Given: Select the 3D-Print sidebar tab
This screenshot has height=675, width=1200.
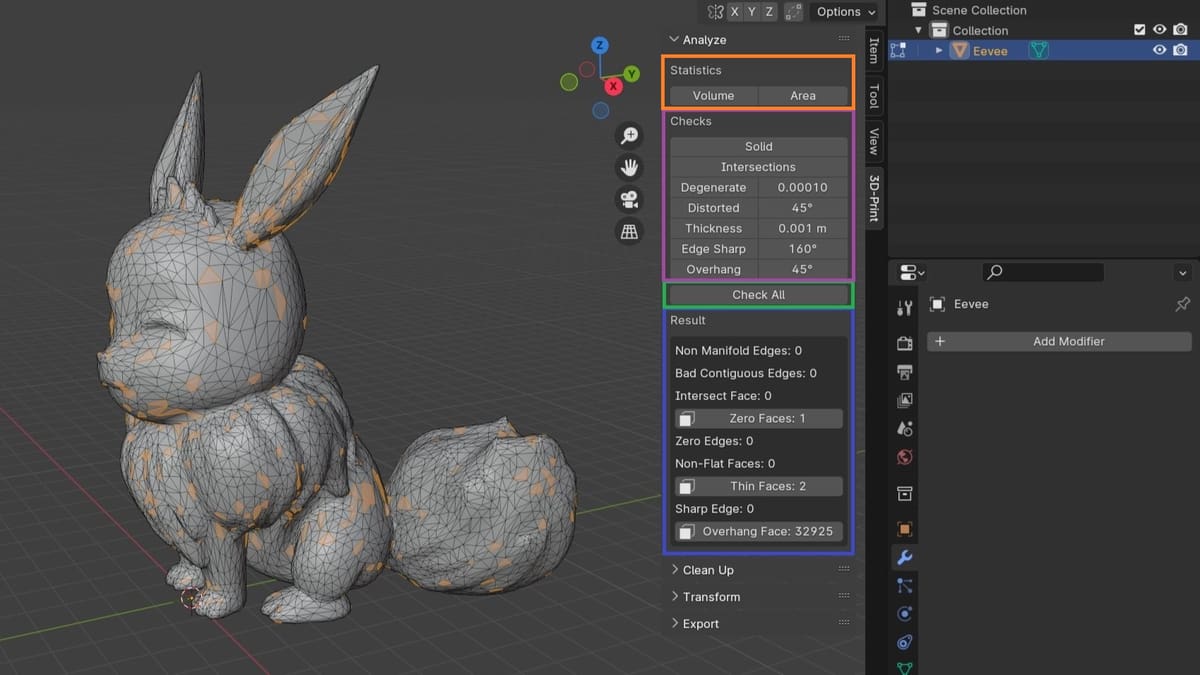Looking at the screenshot, I should (873, 198).
